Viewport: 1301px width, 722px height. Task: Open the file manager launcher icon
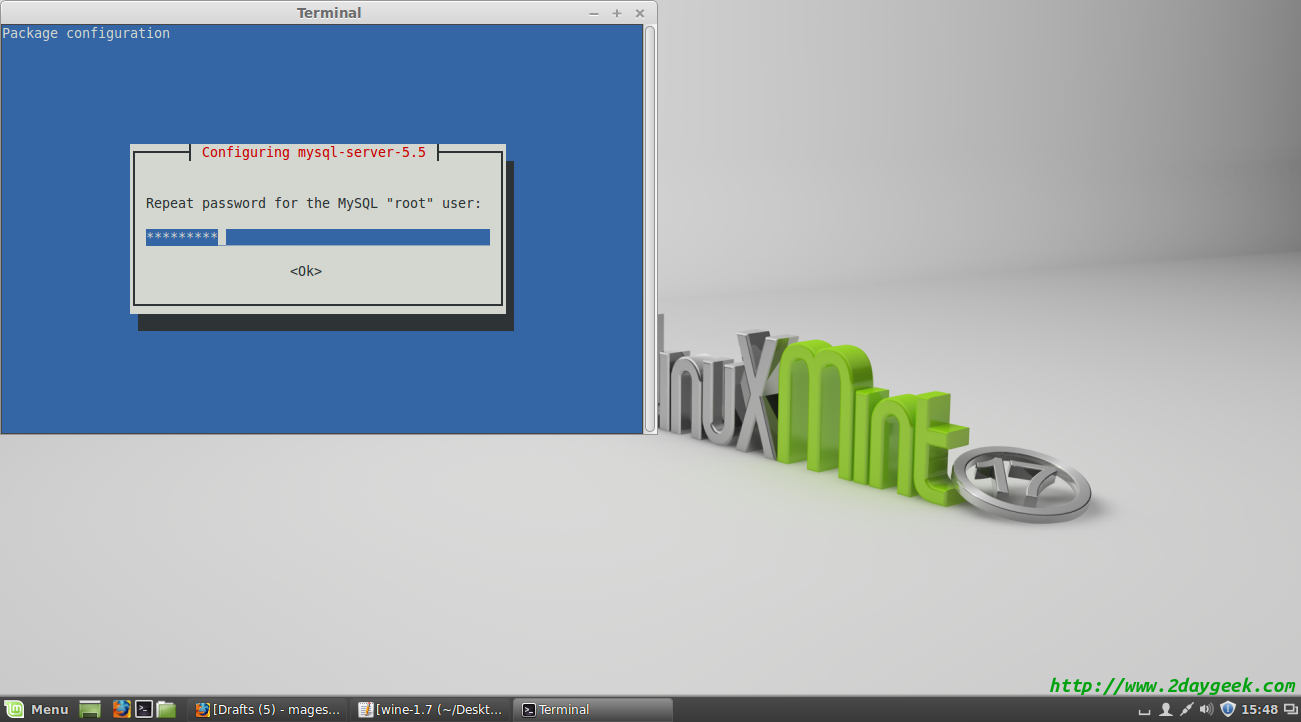coord(166,709)
